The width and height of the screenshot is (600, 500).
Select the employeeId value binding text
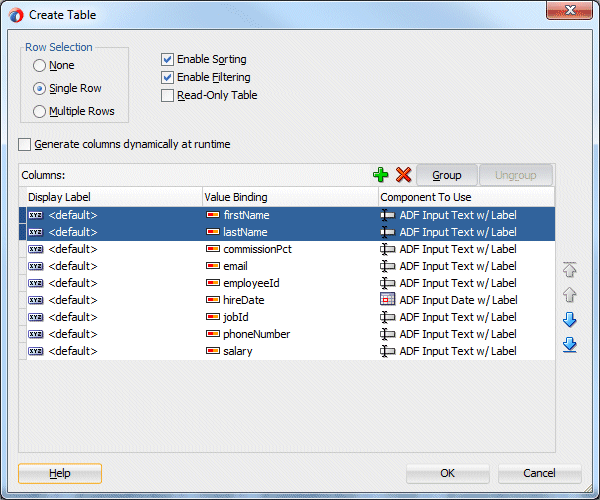pyautogui.click(x=251, y=283)
